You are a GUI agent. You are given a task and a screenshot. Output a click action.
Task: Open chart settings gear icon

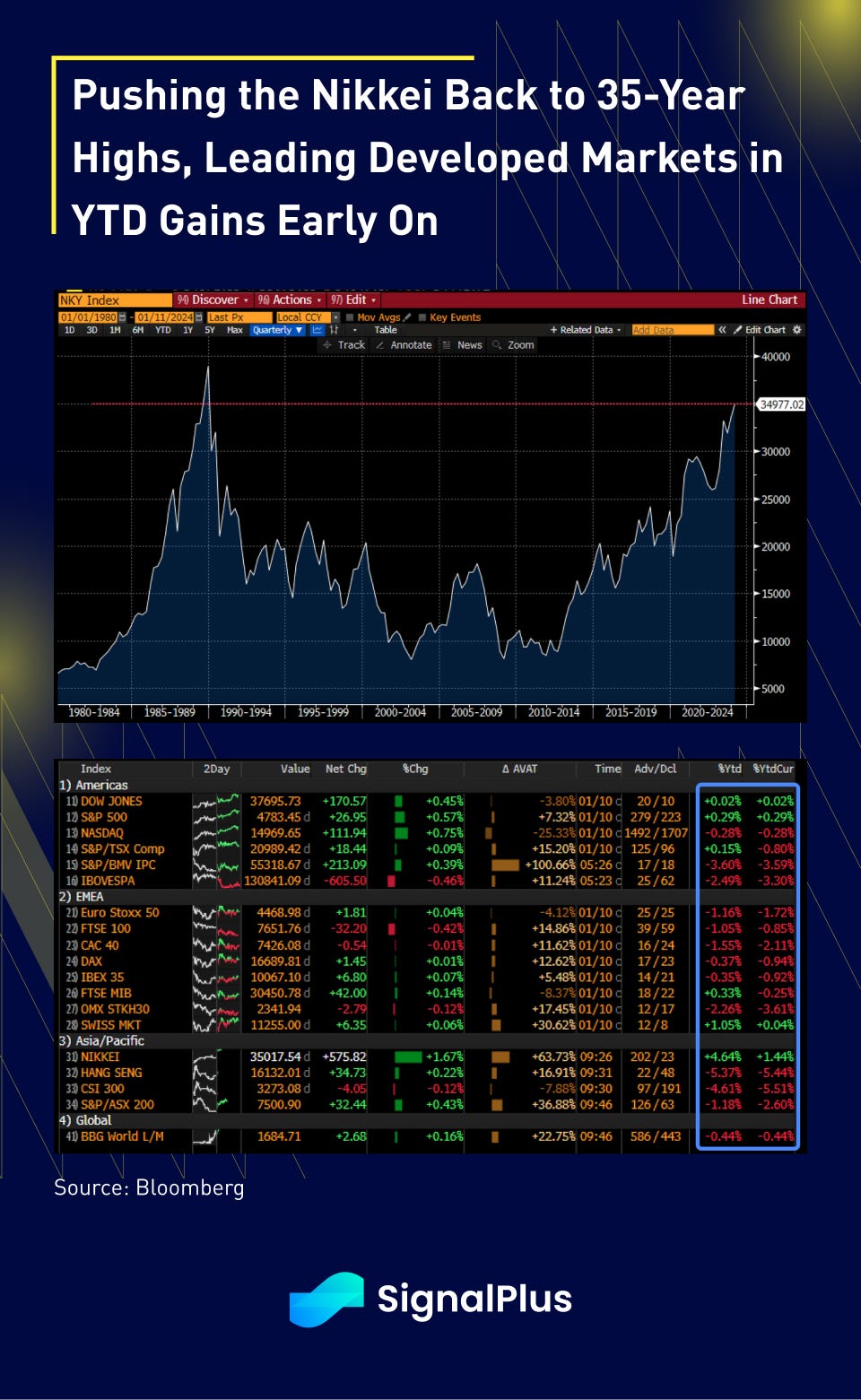point(797,330)
